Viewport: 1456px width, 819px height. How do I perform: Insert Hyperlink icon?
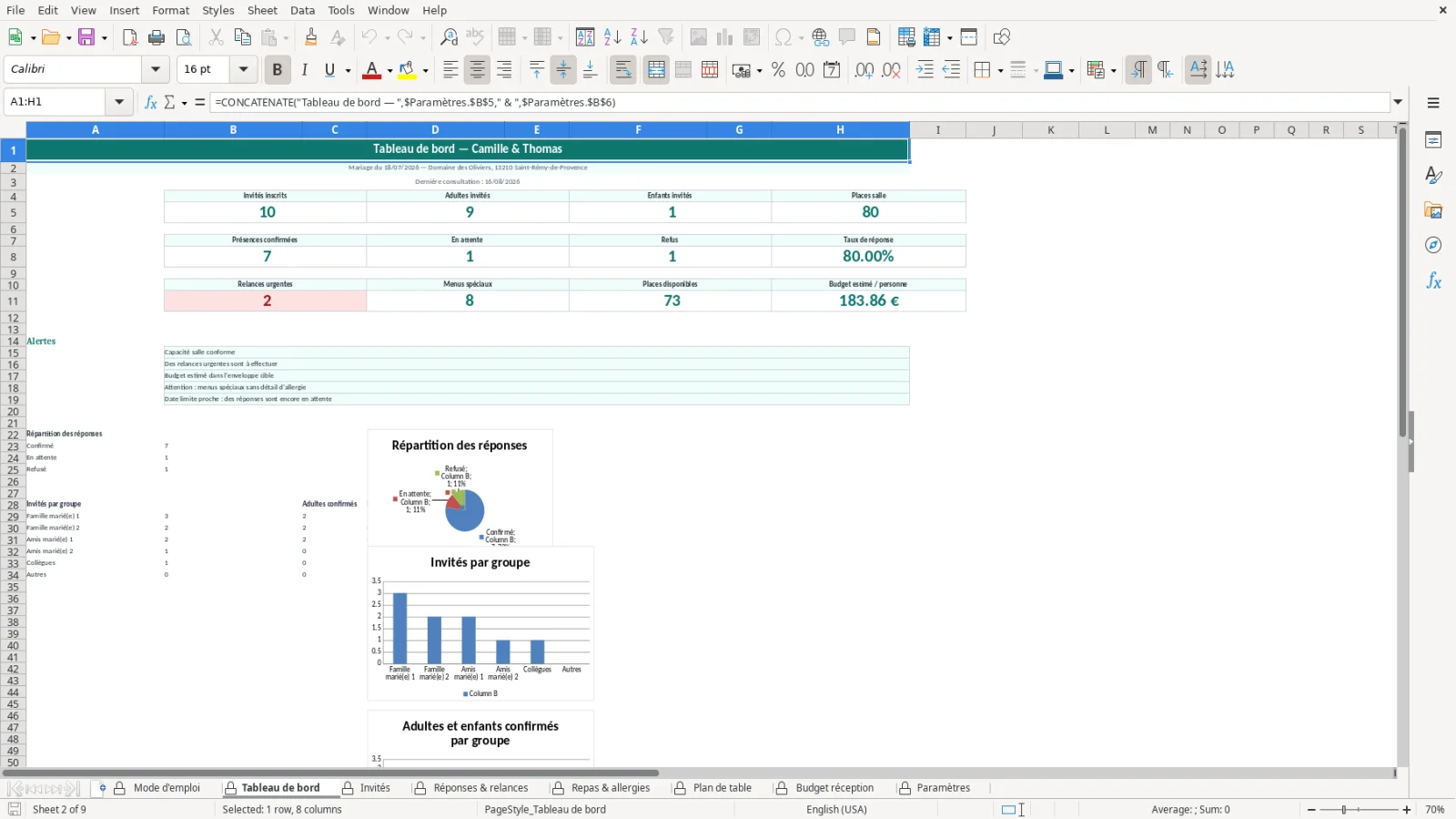[x=821, y=37]
